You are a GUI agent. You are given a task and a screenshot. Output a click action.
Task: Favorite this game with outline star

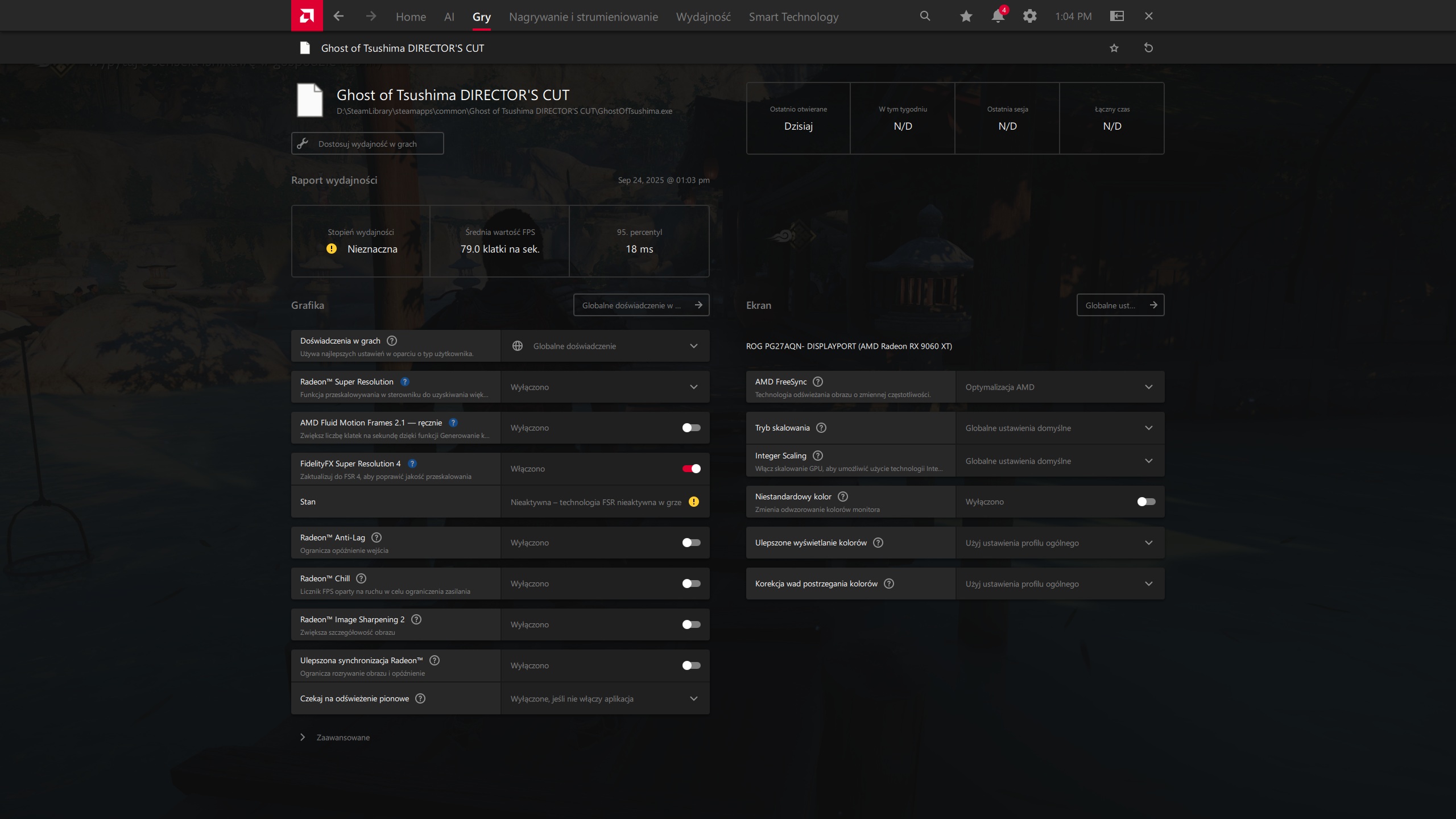[x=1114, y=48]
